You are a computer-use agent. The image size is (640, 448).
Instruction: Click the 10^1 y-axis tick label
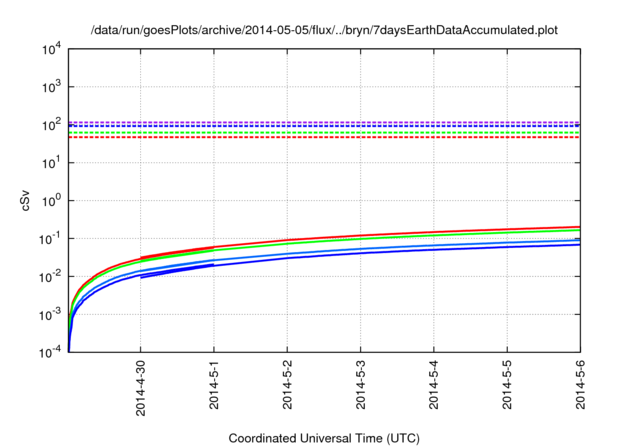click(51, 162)
